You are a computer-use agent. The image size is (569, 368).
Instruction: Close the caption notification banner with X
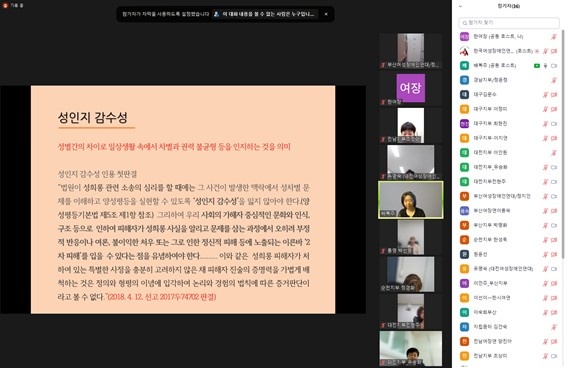[x=326, y=14]
